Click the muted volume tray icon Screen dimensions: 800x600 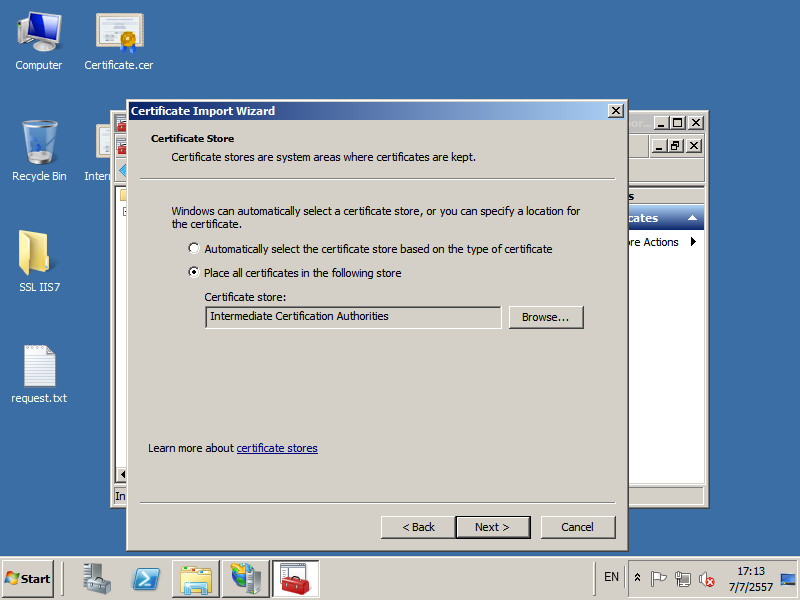(707, 578)
